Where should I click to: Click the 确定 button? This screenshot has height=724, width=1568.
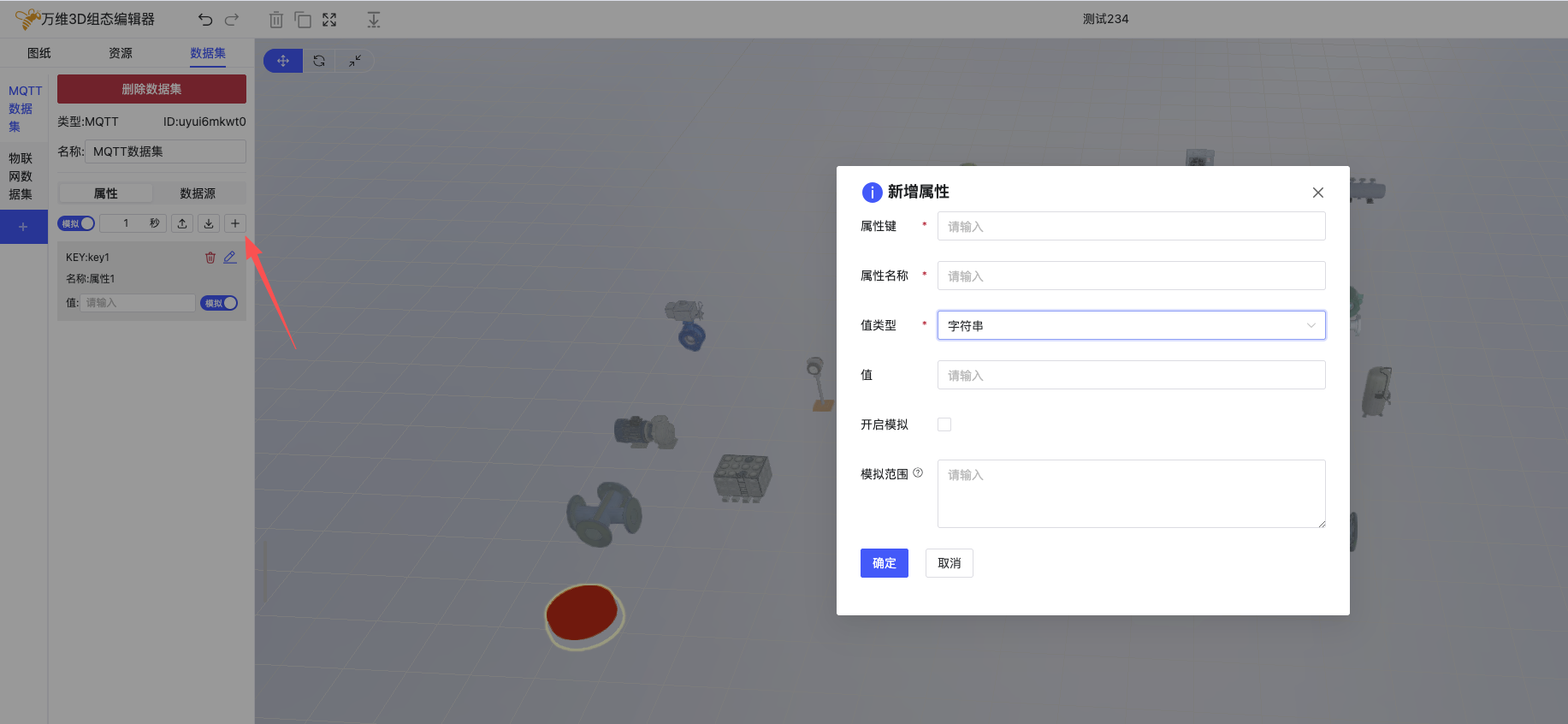coord(884,563)
